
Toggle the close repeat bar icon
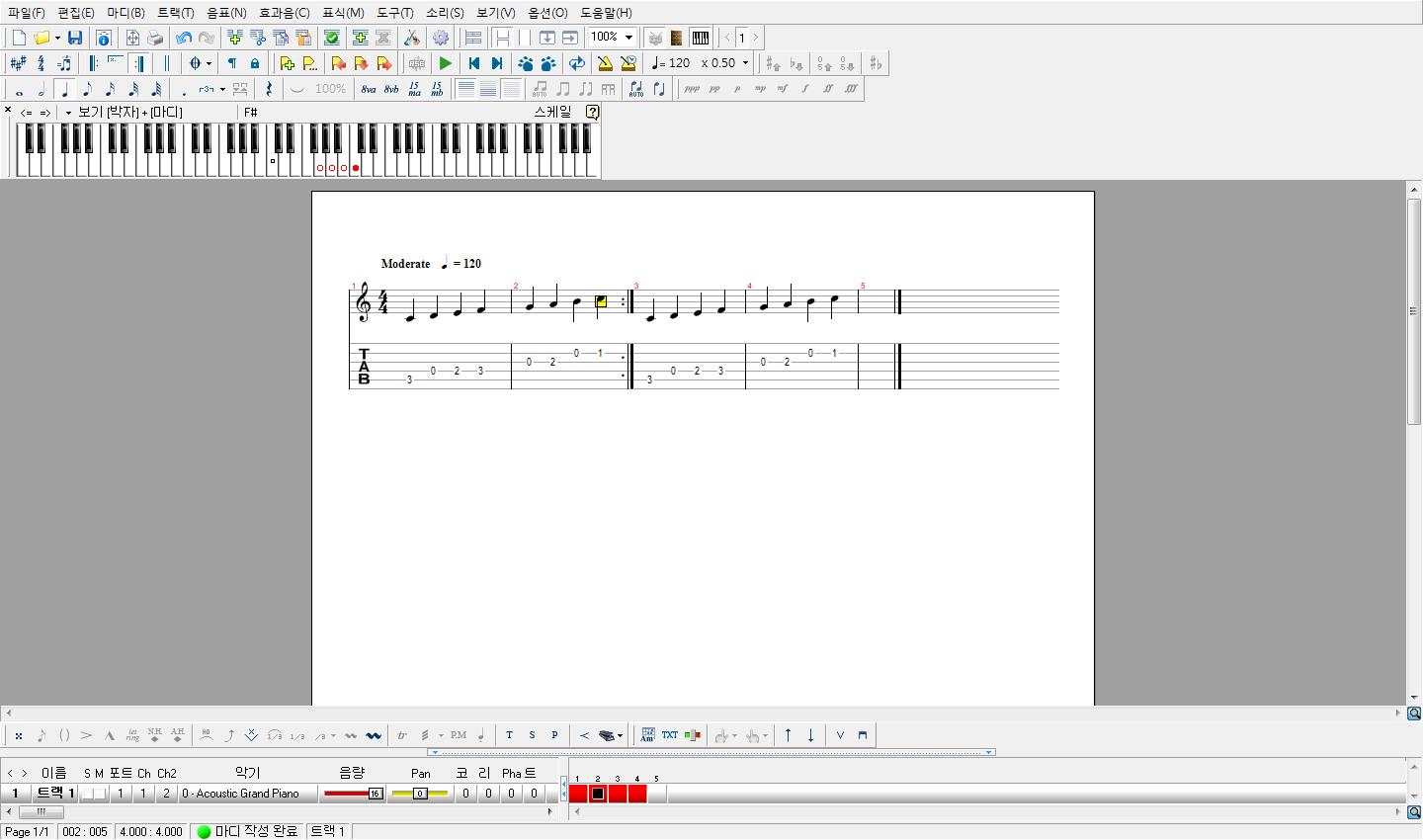click(139, 63)
